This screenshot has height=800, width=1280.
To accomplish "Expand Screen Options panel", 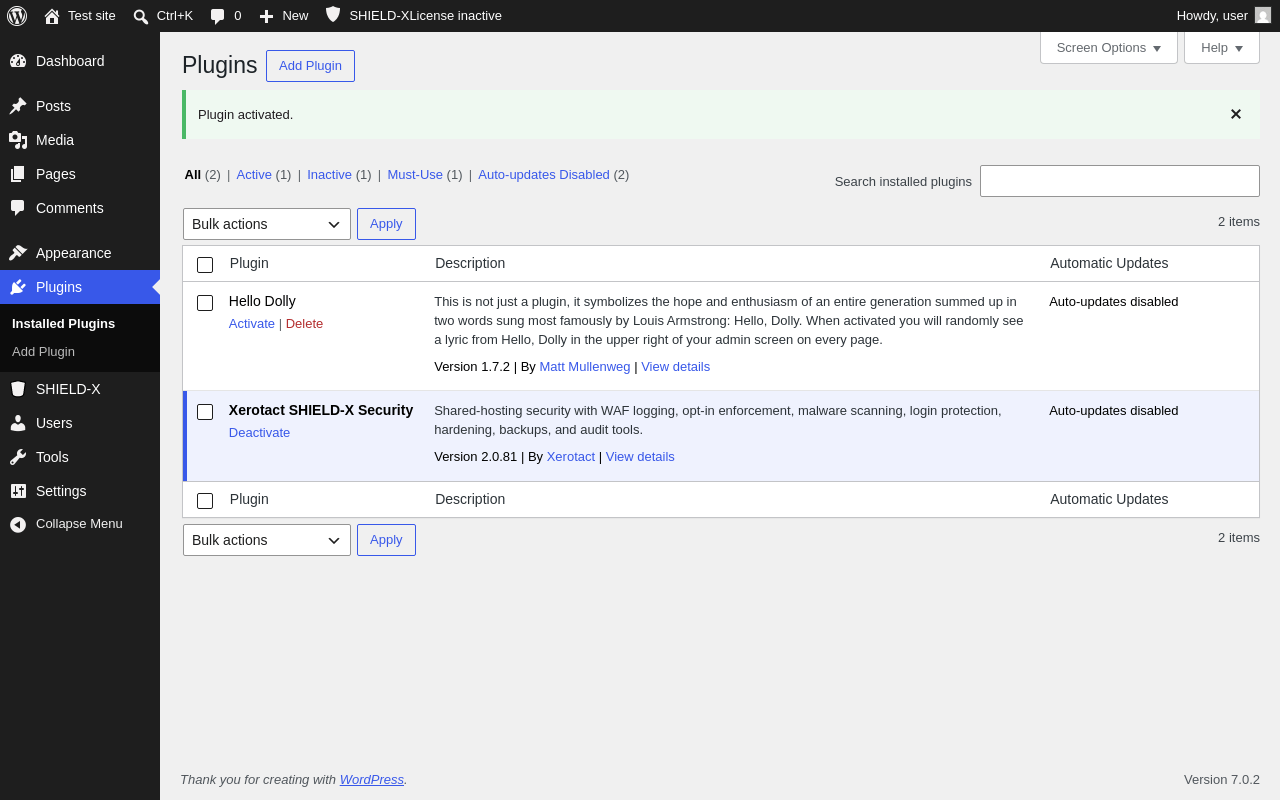I will tap(1109, 47).
